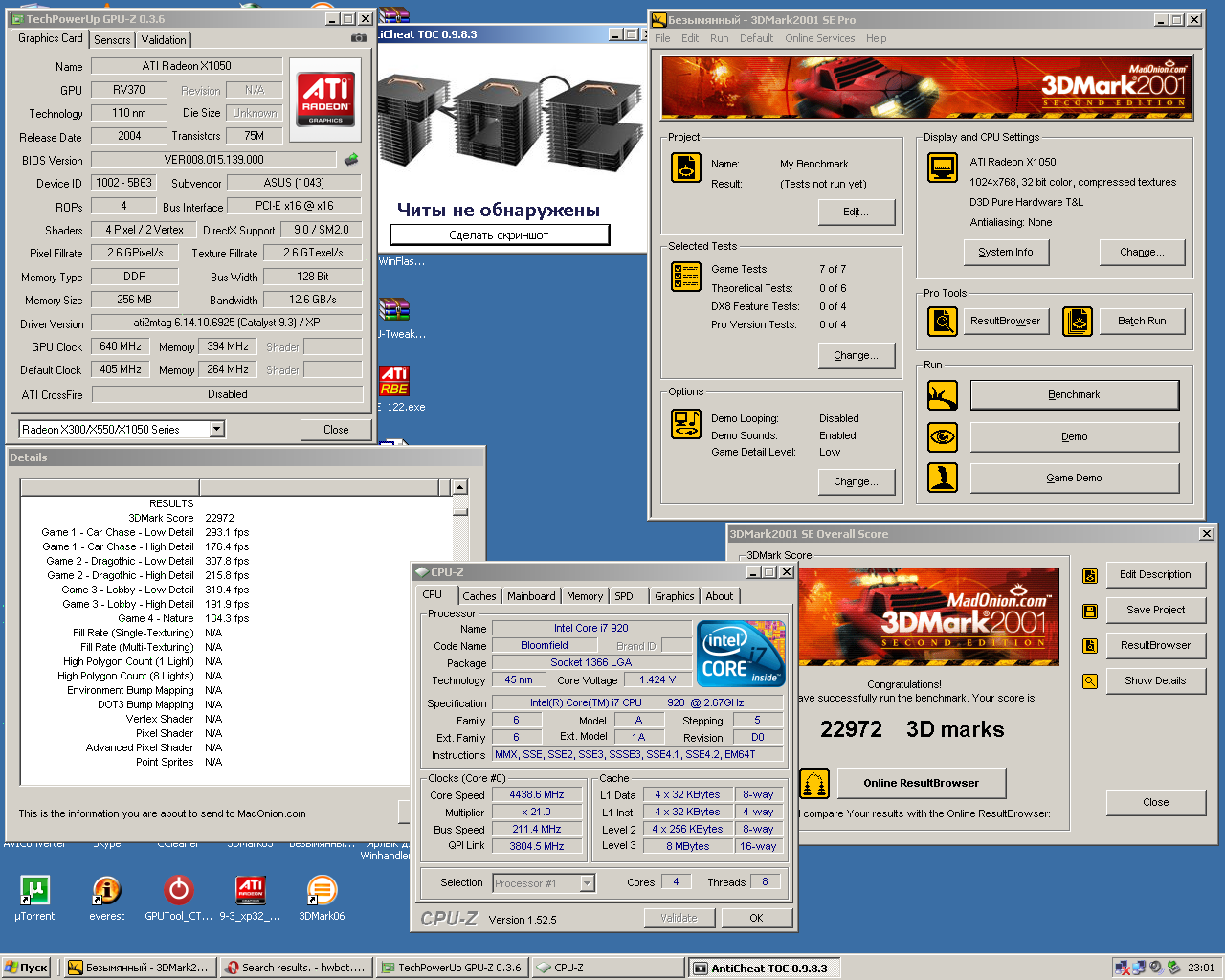Click Change... in the Options section

[x=857, y=482]
